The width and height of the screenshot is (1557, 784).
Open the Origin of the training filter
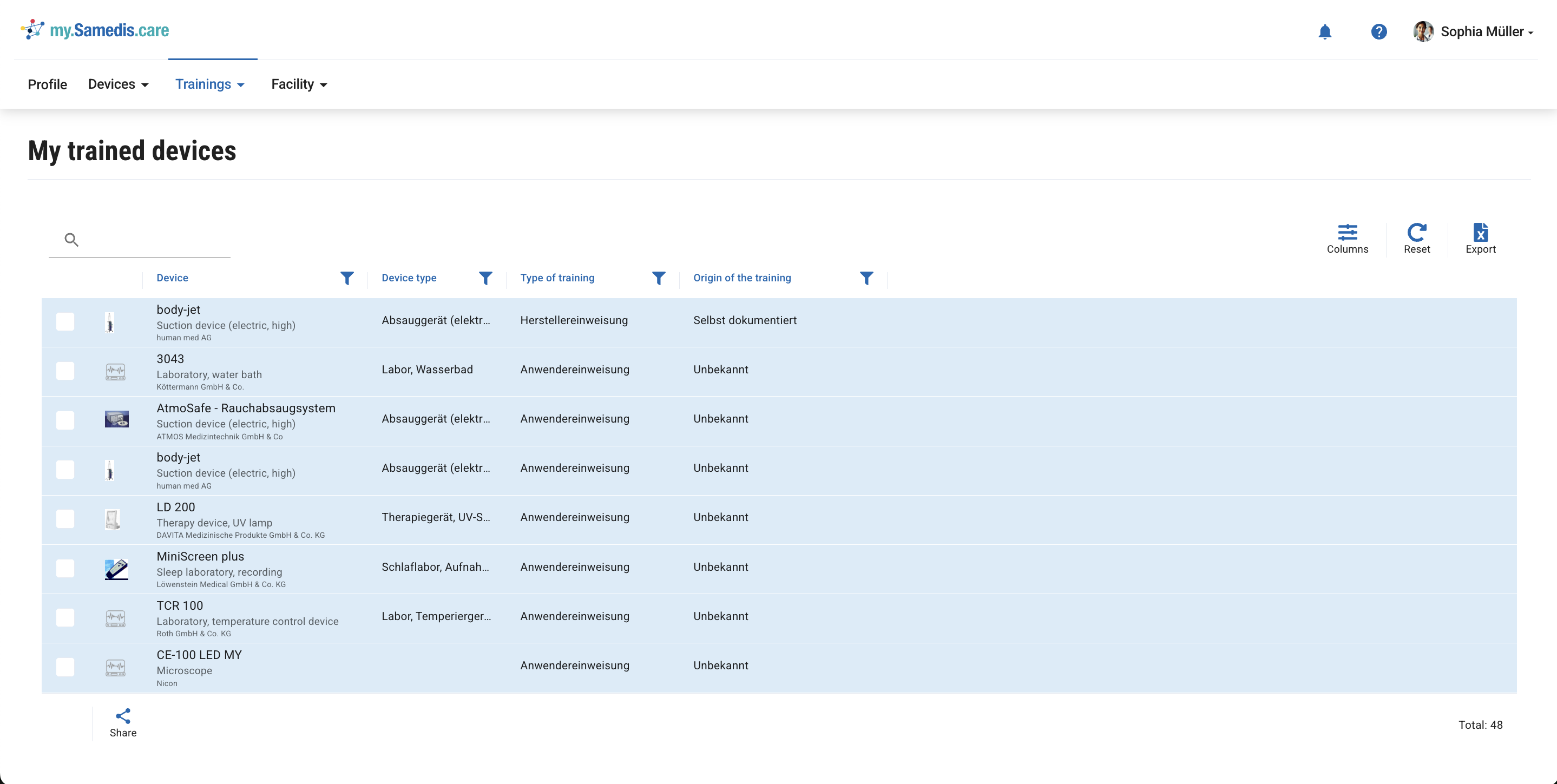(x=866, y=278)
